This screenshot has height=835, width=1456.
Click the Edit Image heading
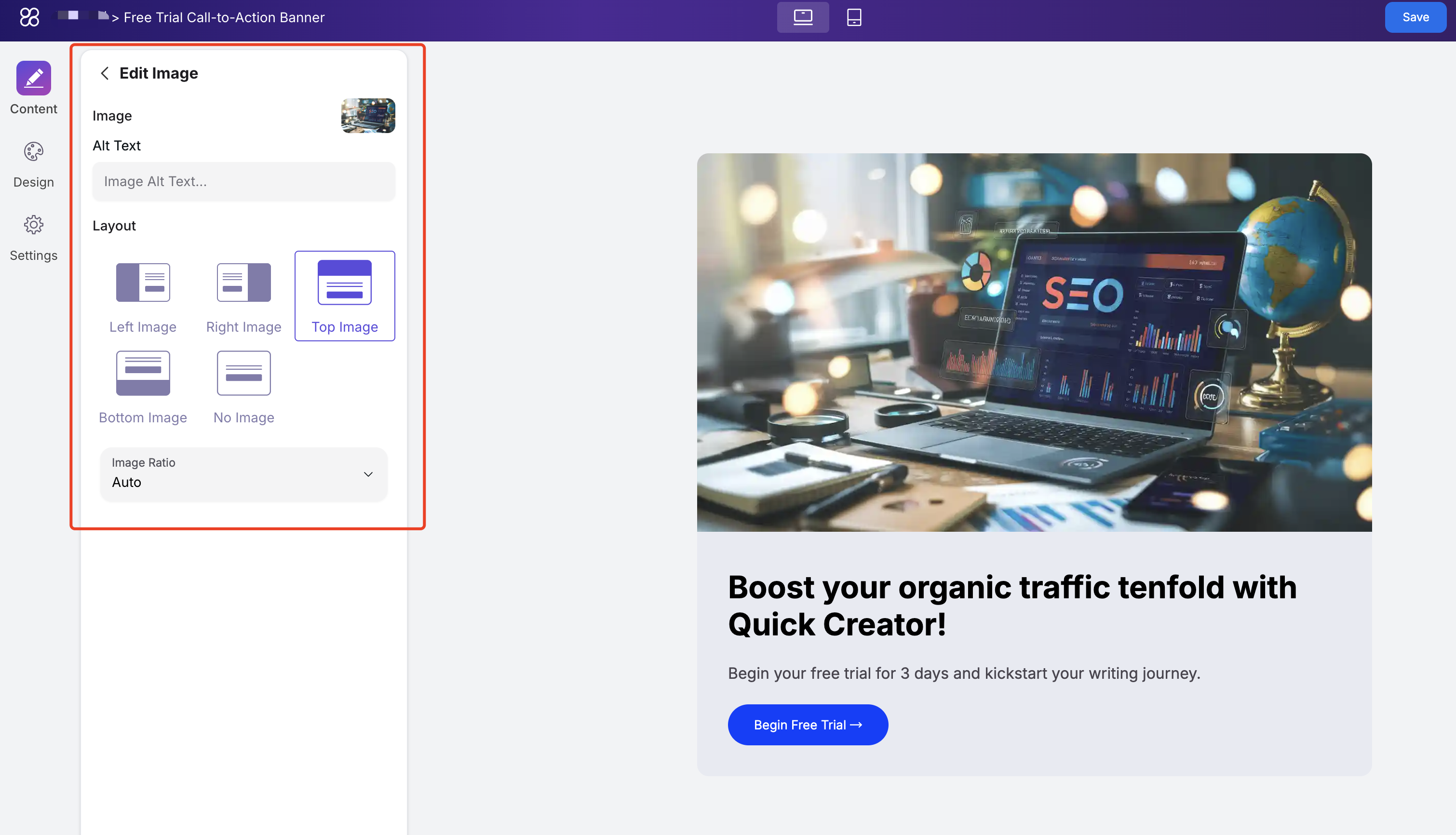pyautogui.click(x=159, y=73)
